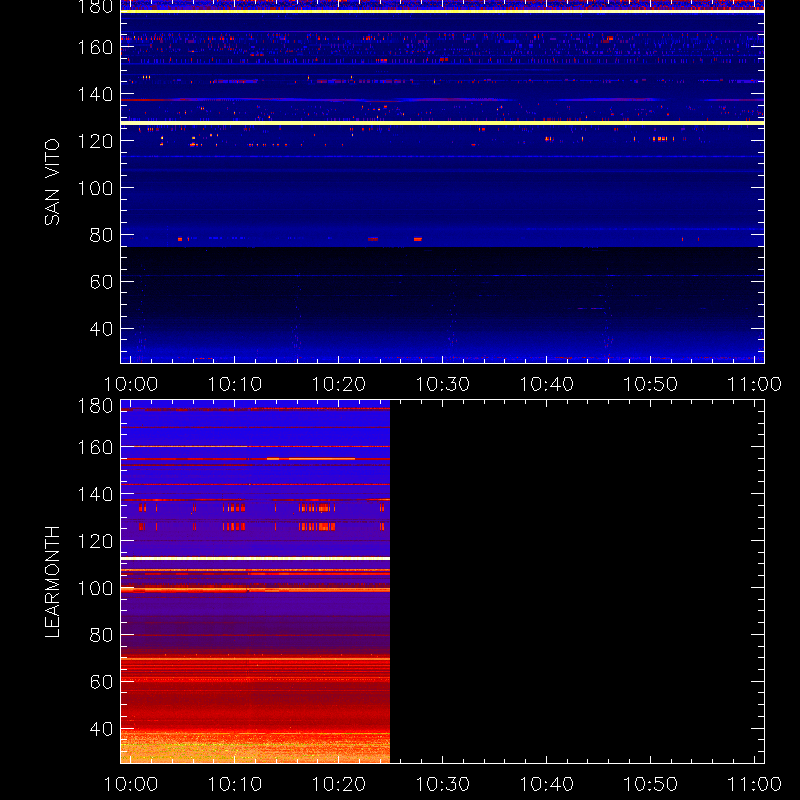Select the 160 tick label on LEARMONTH axis

coord(95,447)
